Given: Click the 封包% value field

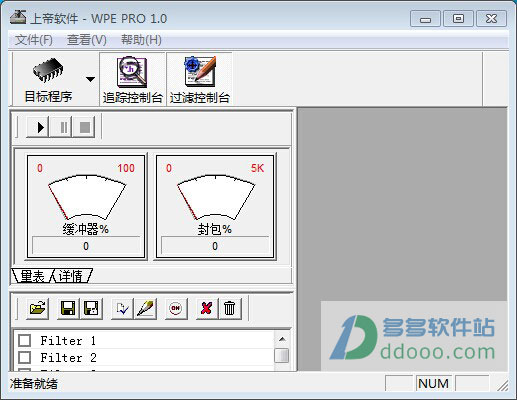Looking at the screenshot, I should coord(215,246).
